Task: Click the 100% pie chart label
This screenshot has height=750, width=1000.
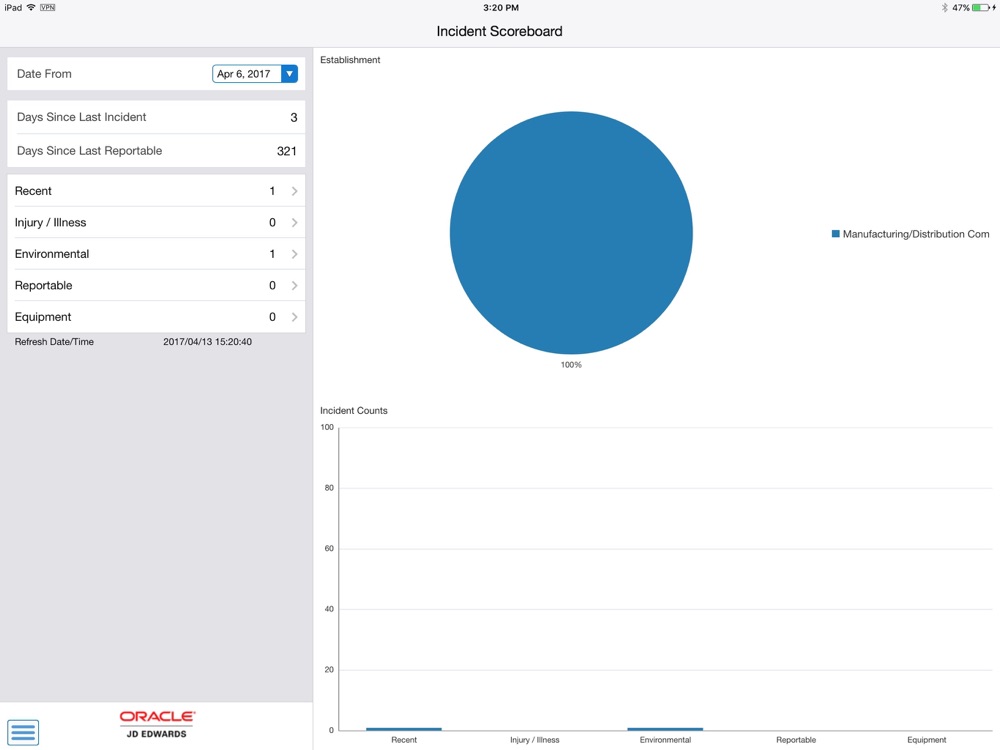Action: [x=571, y=365]
